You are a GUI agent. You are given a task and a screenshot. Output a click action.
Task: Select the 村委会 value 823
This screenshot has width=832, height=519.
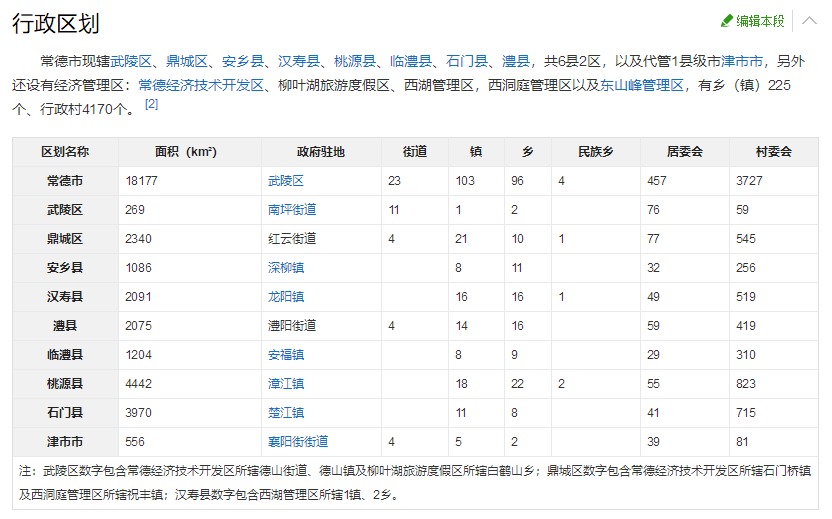[746, 384]
